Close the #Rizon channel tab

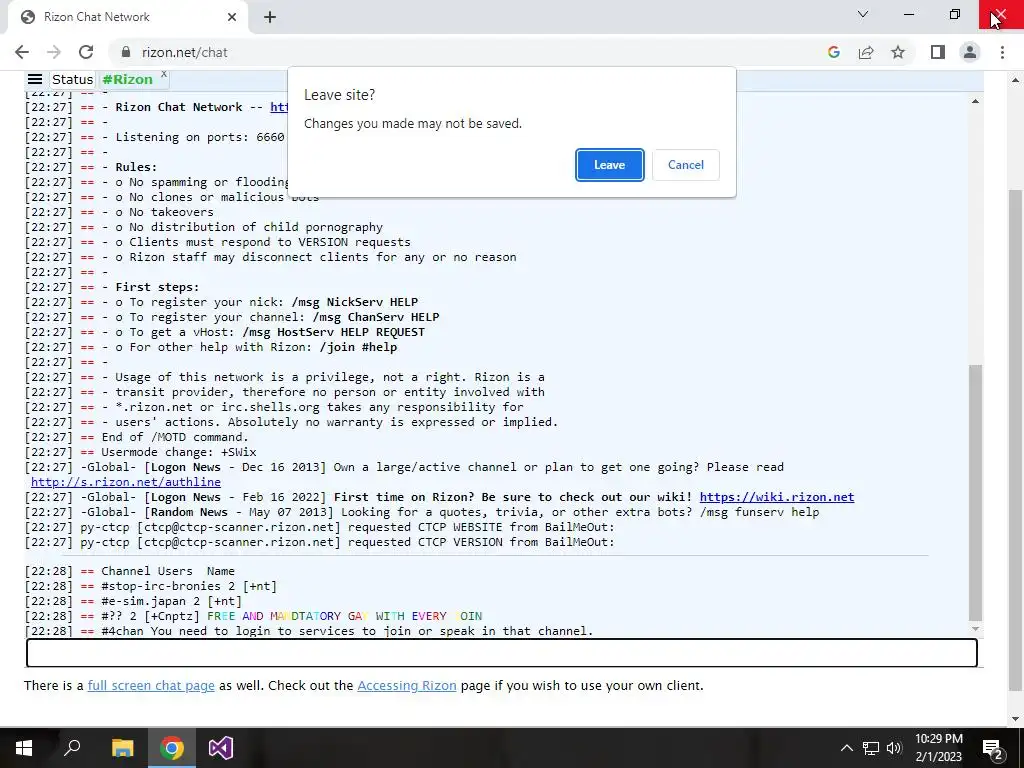click(164, 74)
